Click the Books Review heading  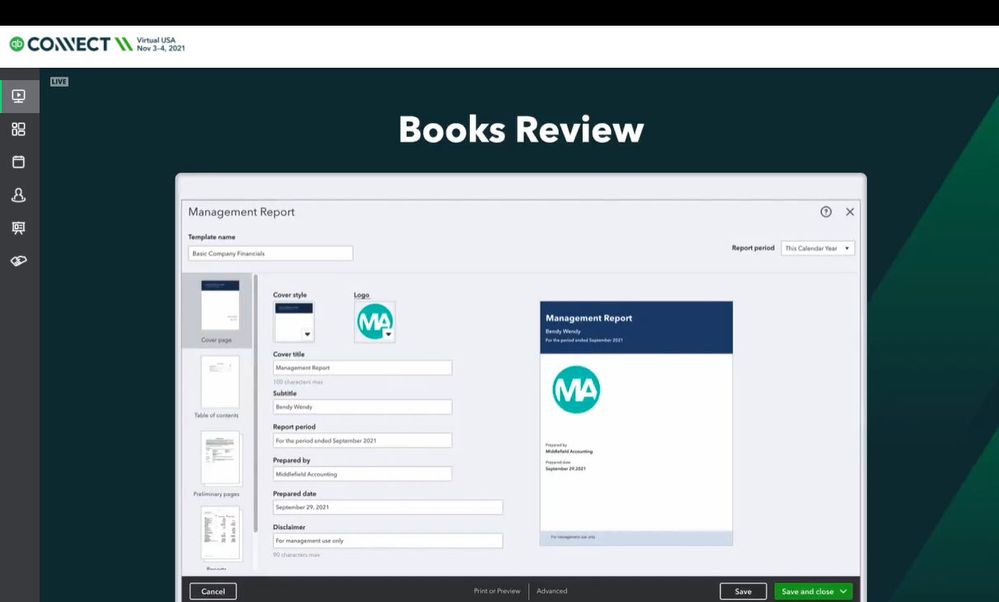[521, 129]
